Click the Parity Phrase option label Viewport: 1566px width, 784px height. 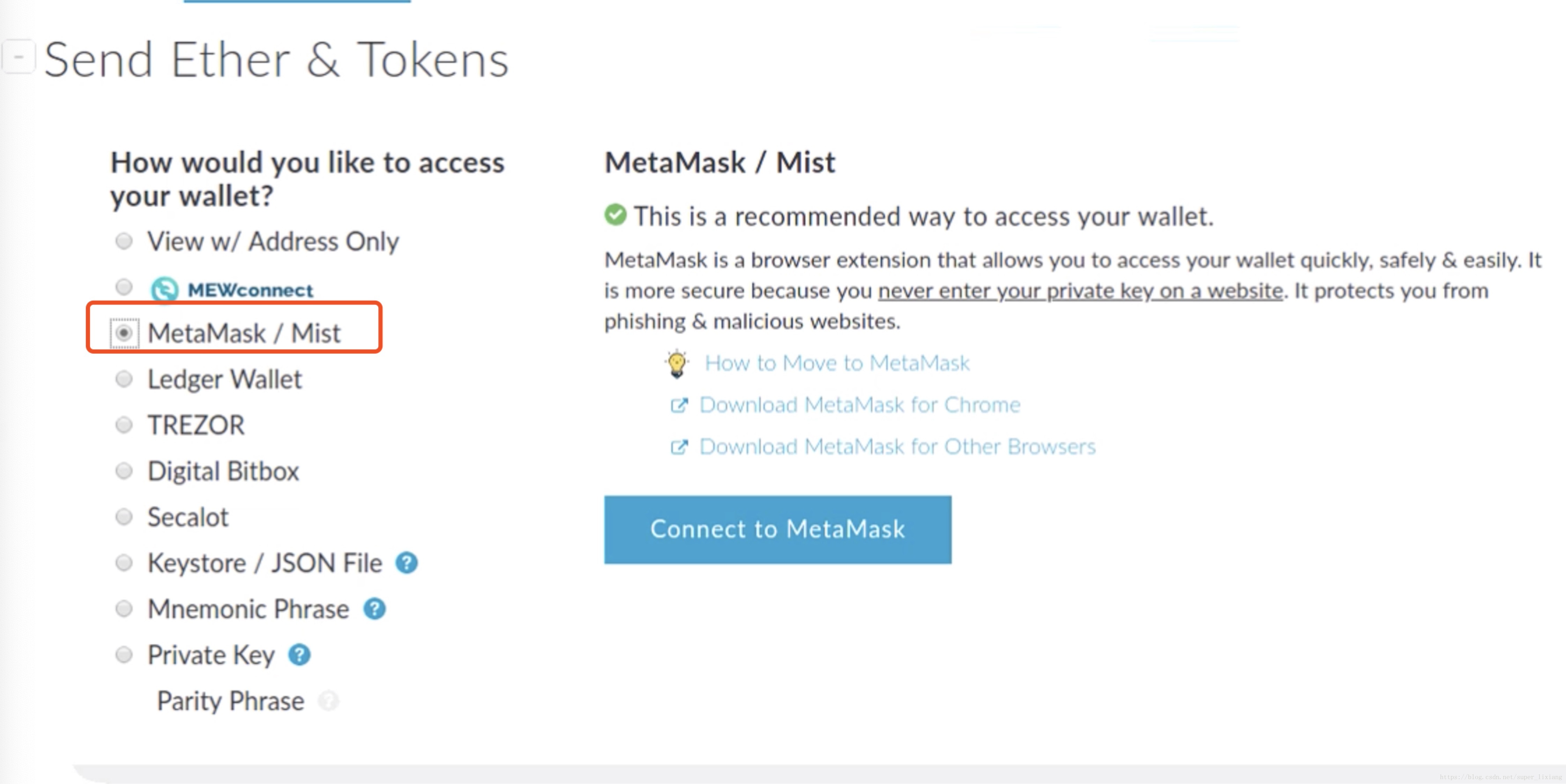(230, 701)
